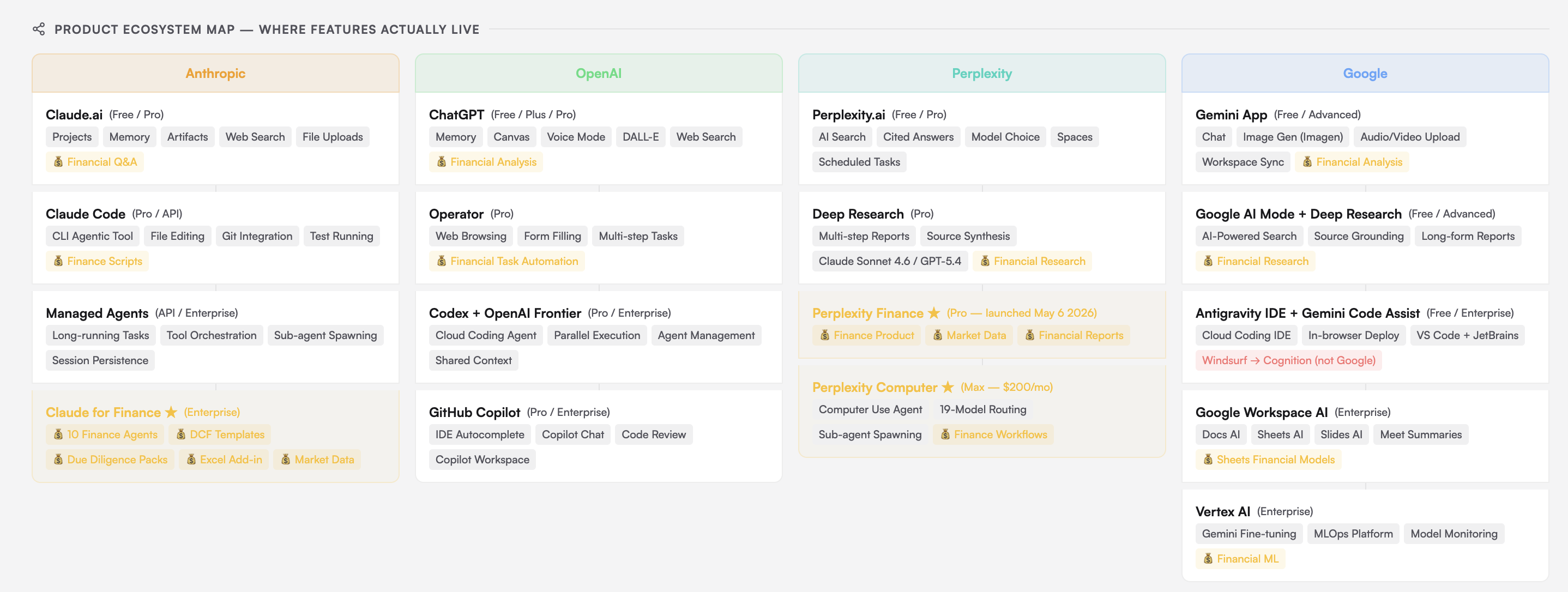Click the Scheduled Tasks tag
The width and height of the screenshot is (1568, 592).
tap(859, 162)
